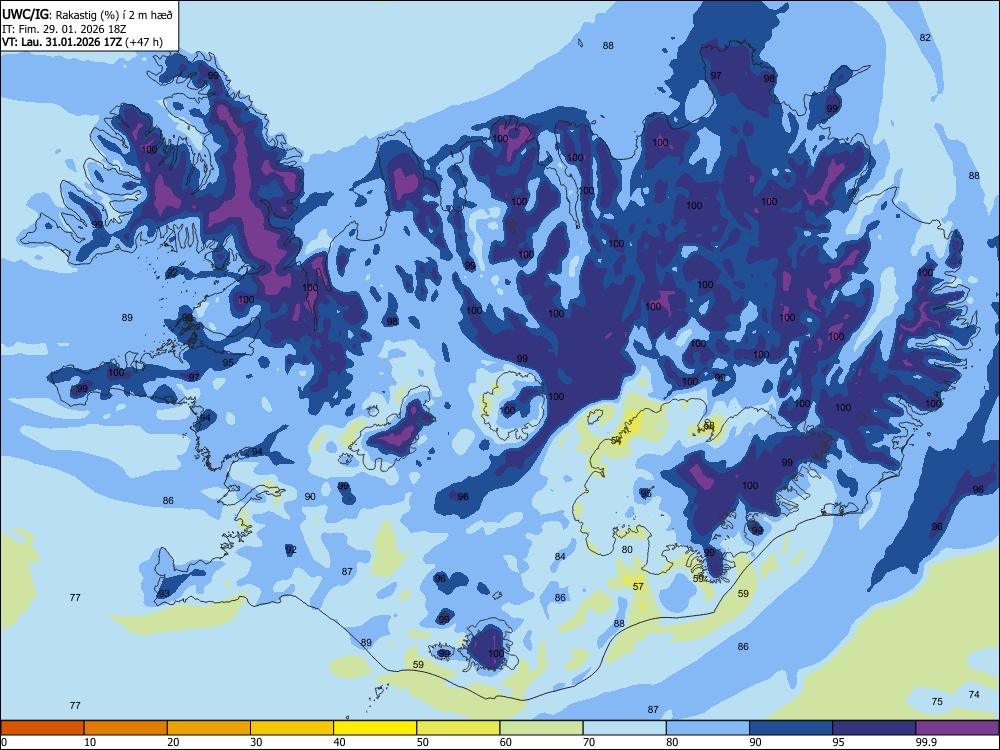Click the pale yellow 50–60 legend swatch

coord(458,728)
